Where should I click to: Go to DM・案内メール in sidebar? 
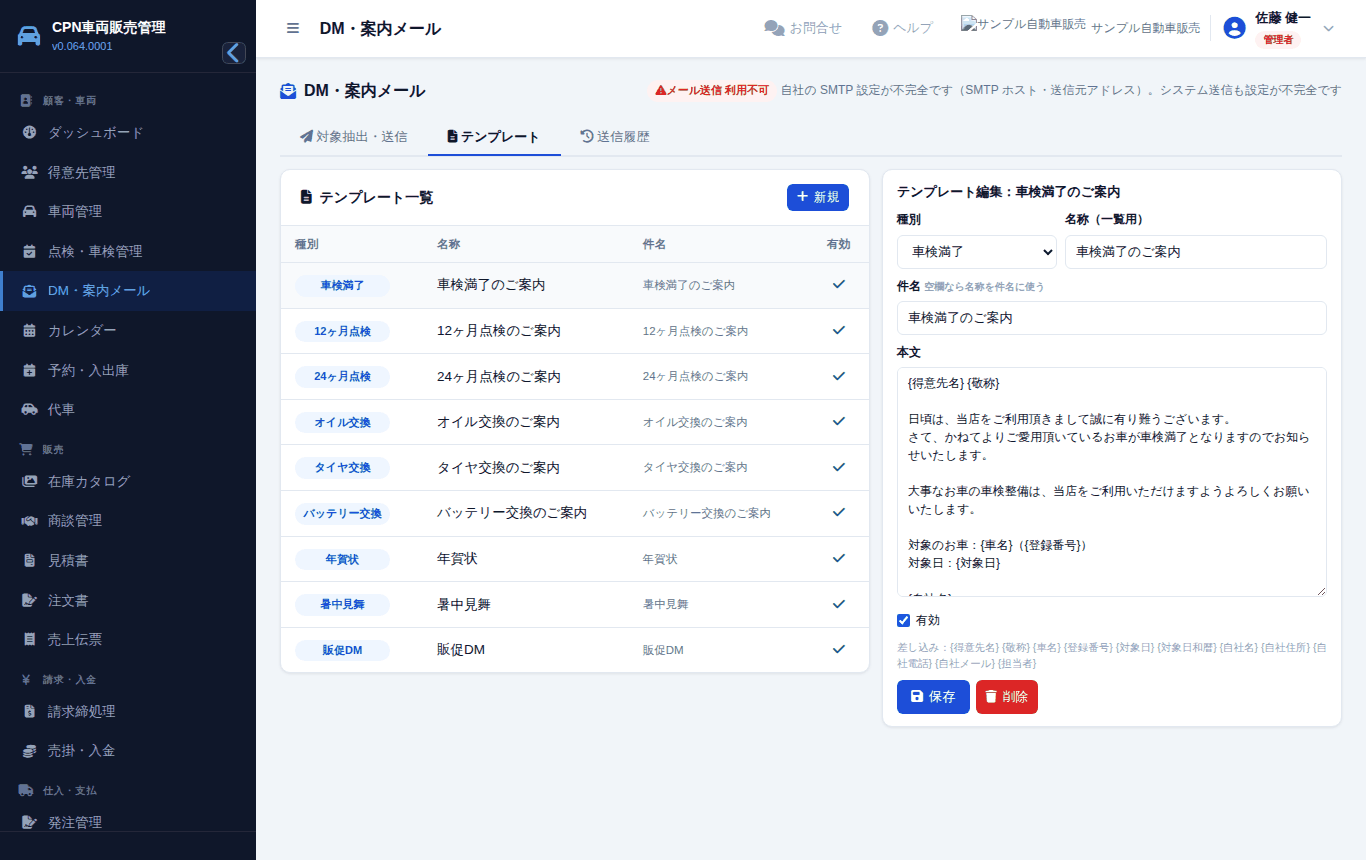coord(128,291)
